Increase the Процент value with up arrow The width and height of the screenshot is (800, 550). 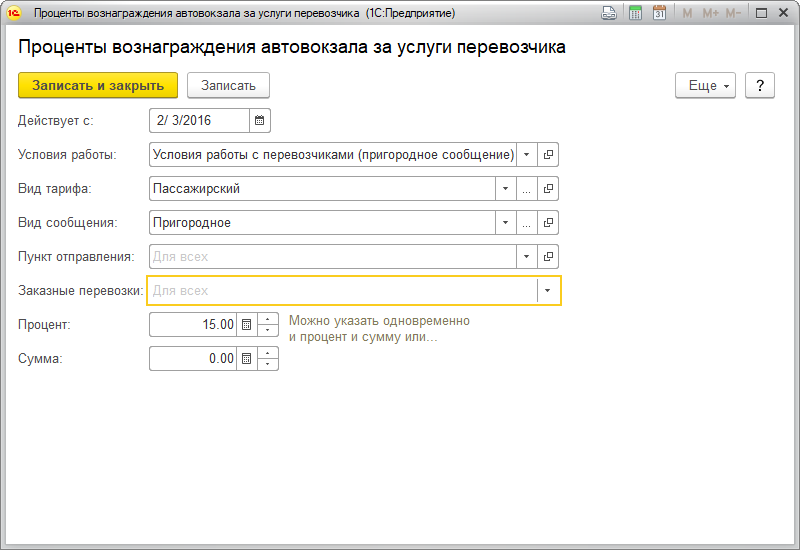click(268, 320)
